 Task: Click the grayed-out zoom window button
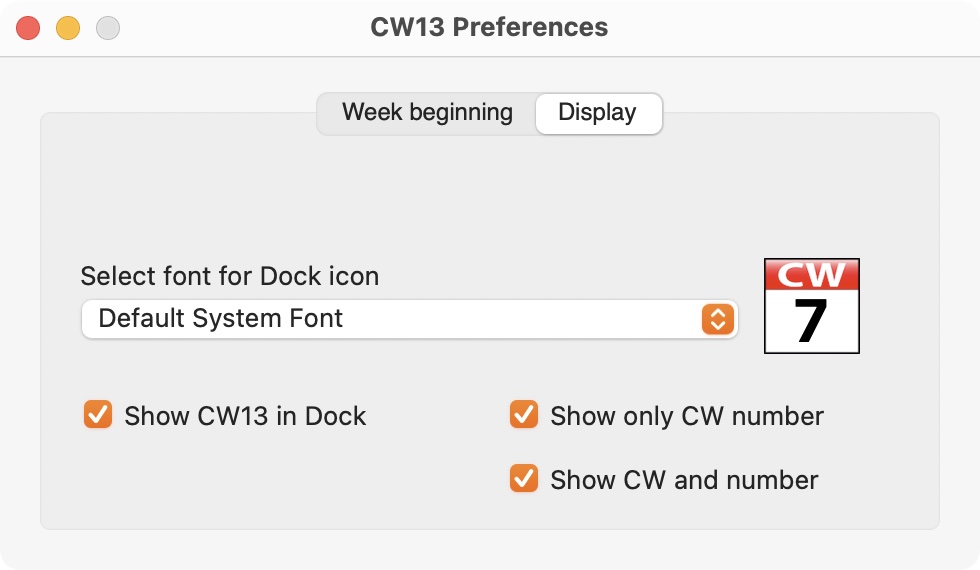[x=108, y=28]
